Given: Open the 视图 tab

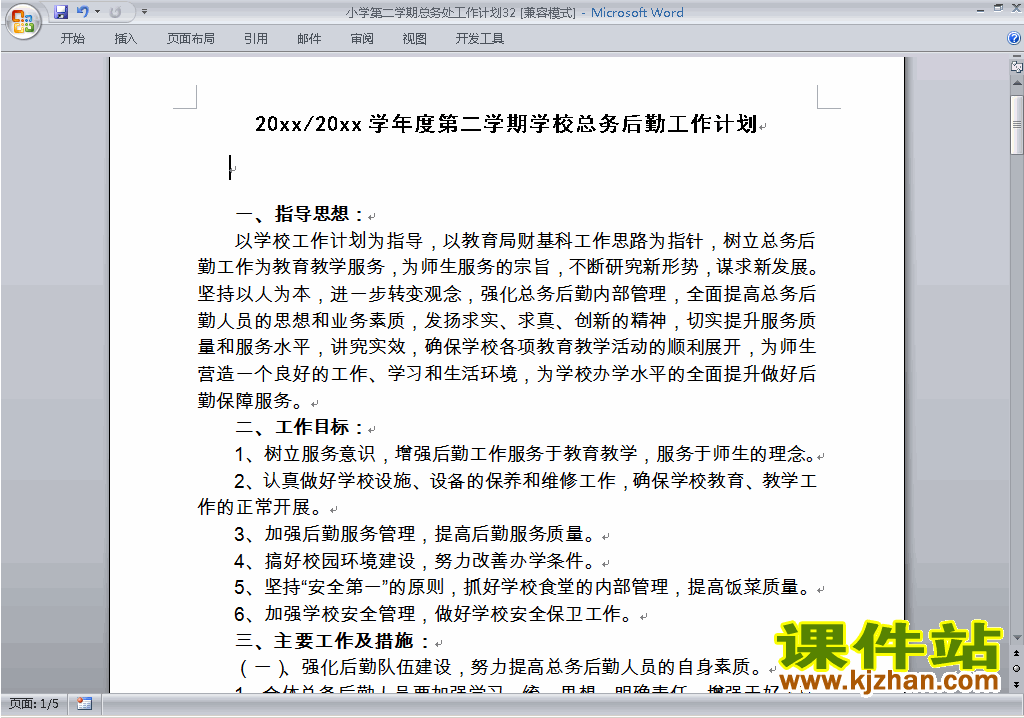Looking at the screenshot, I should point(415,39).
